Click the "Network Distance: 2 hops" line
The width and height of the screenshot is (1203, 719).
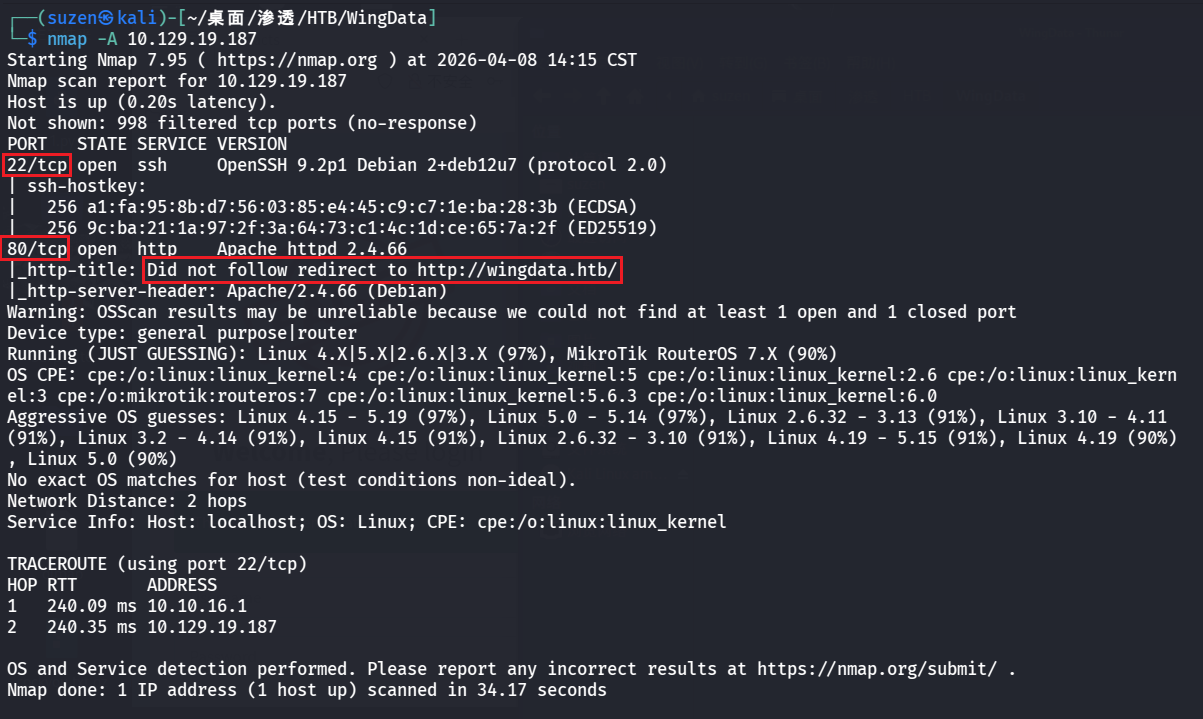coord(126,501)
